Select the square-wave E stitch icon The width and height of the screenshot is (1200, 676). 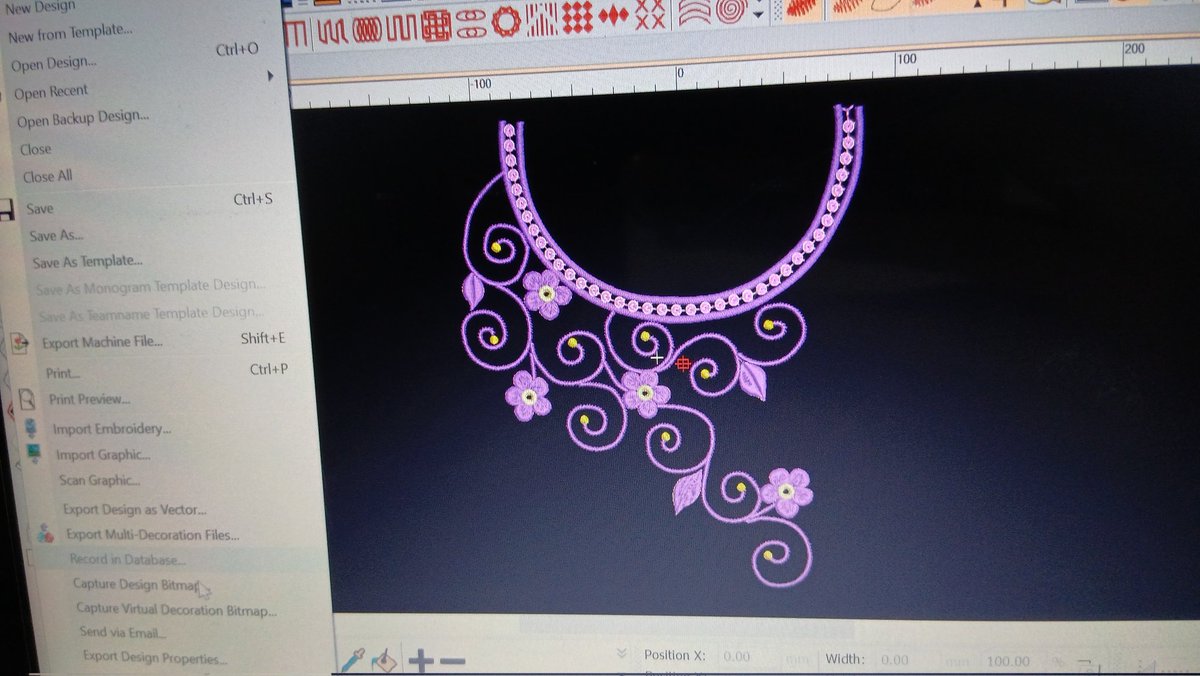(x=402, y=28)
